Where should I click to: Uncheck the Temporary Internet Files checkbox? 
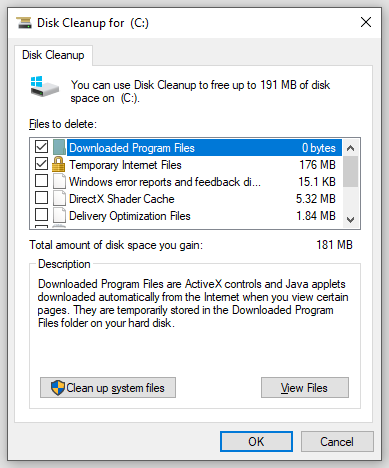pyautogui.click(x=41, y=164)
